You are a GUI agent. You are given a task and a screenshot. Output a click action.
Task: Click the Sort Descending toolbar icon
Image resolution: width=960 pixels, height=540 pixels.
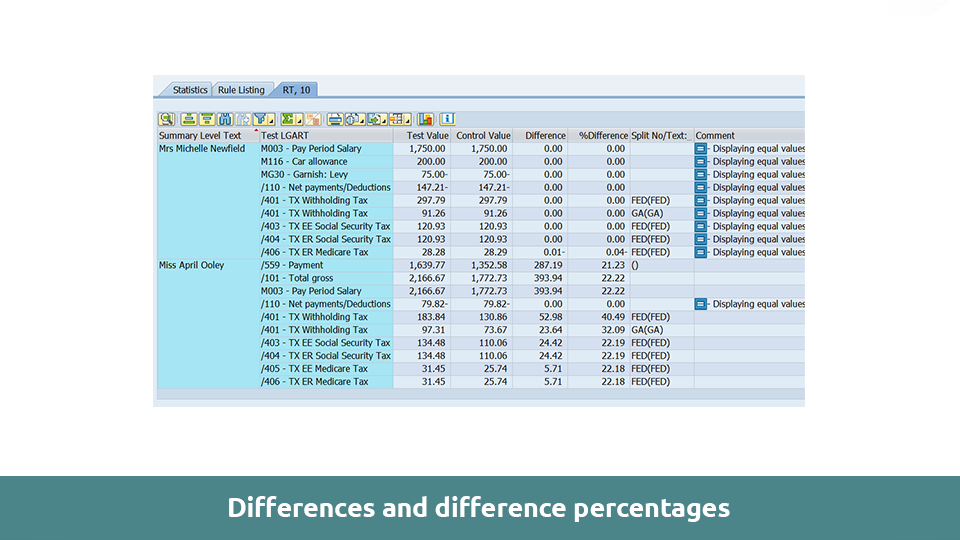coord(207,119)
